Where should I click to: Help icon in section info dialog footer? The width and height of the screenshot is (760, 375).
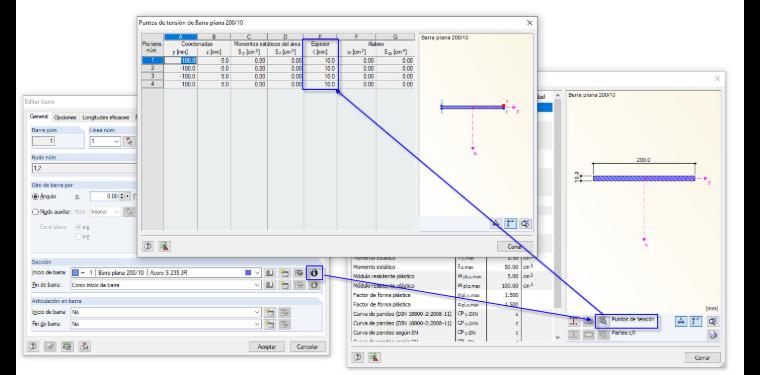358,357
